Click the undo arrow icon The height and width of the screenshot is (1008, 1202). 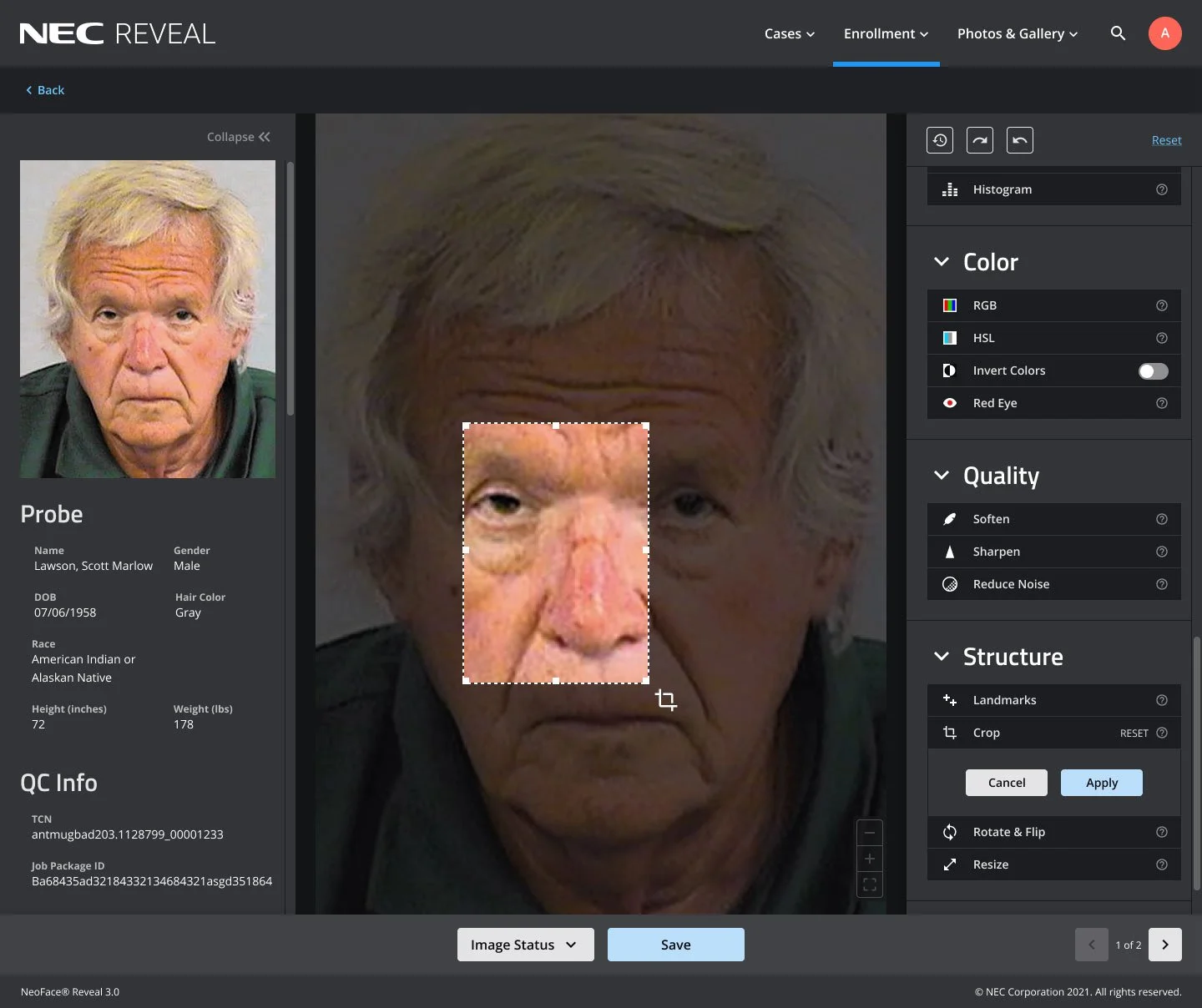point(1020,140)
